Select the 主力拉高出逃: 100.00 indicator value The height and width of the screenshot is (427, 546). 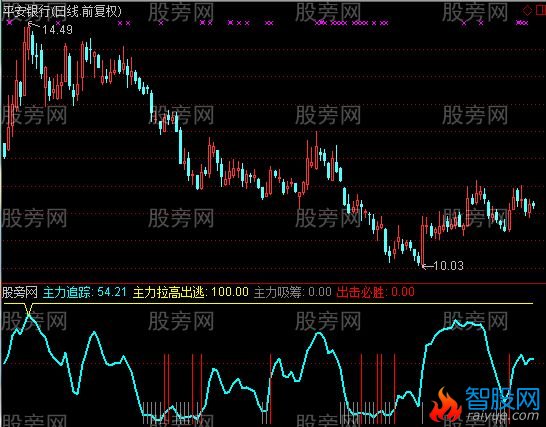(191, 292)
